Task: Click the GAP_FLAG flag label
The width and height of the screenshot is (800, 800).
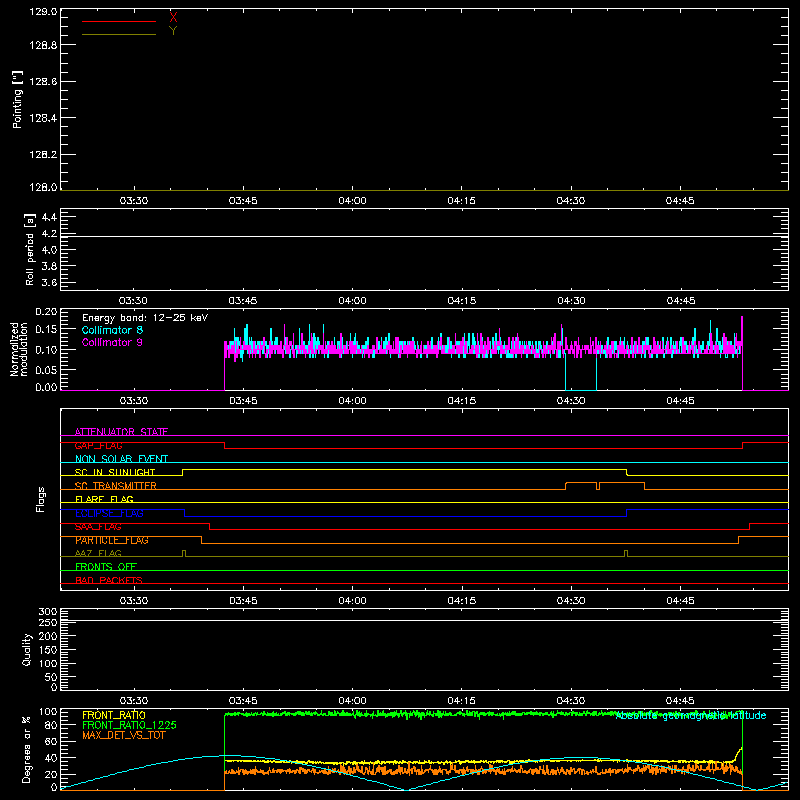Action: tap(98, 446)
